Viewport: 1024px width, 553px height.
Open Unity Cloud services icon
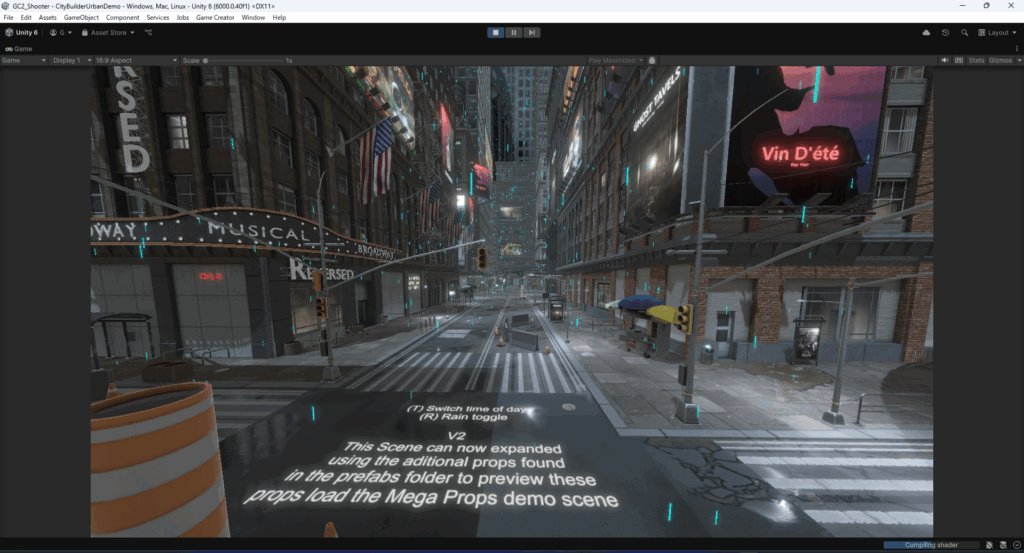pyautogui.click(x=927, y=32)
